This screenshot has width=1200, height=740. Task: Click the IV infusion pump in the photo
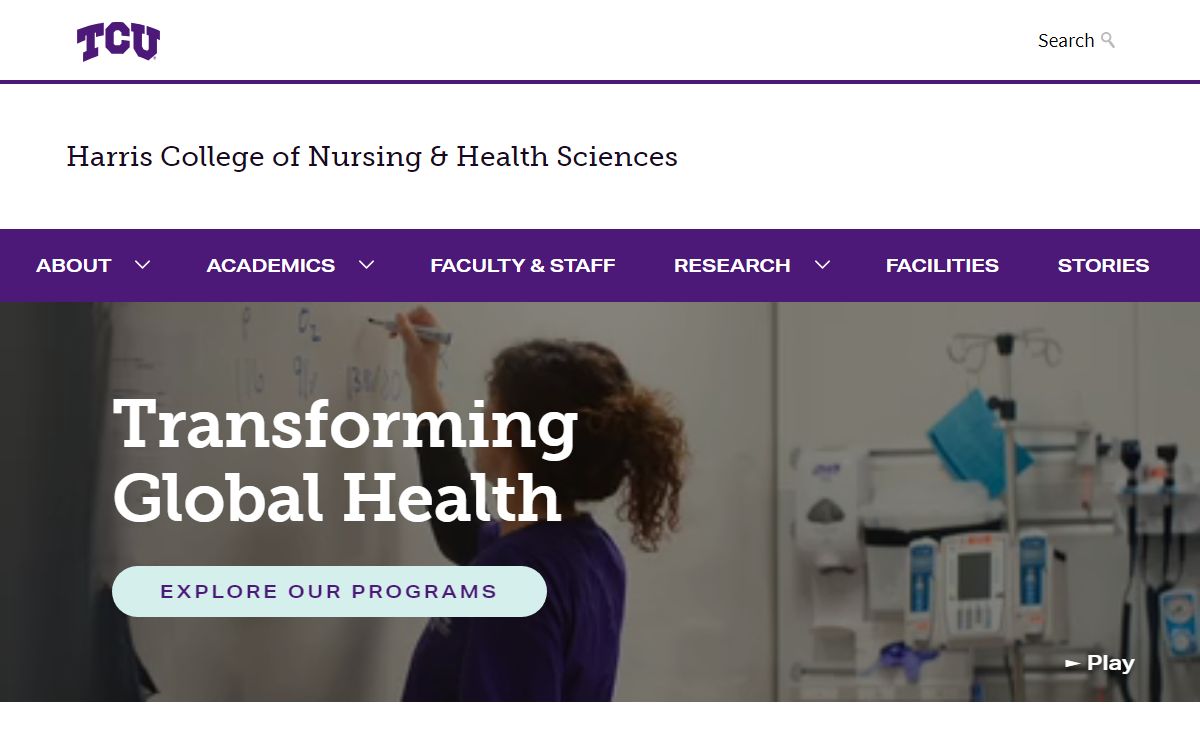[x=973, y=585]
